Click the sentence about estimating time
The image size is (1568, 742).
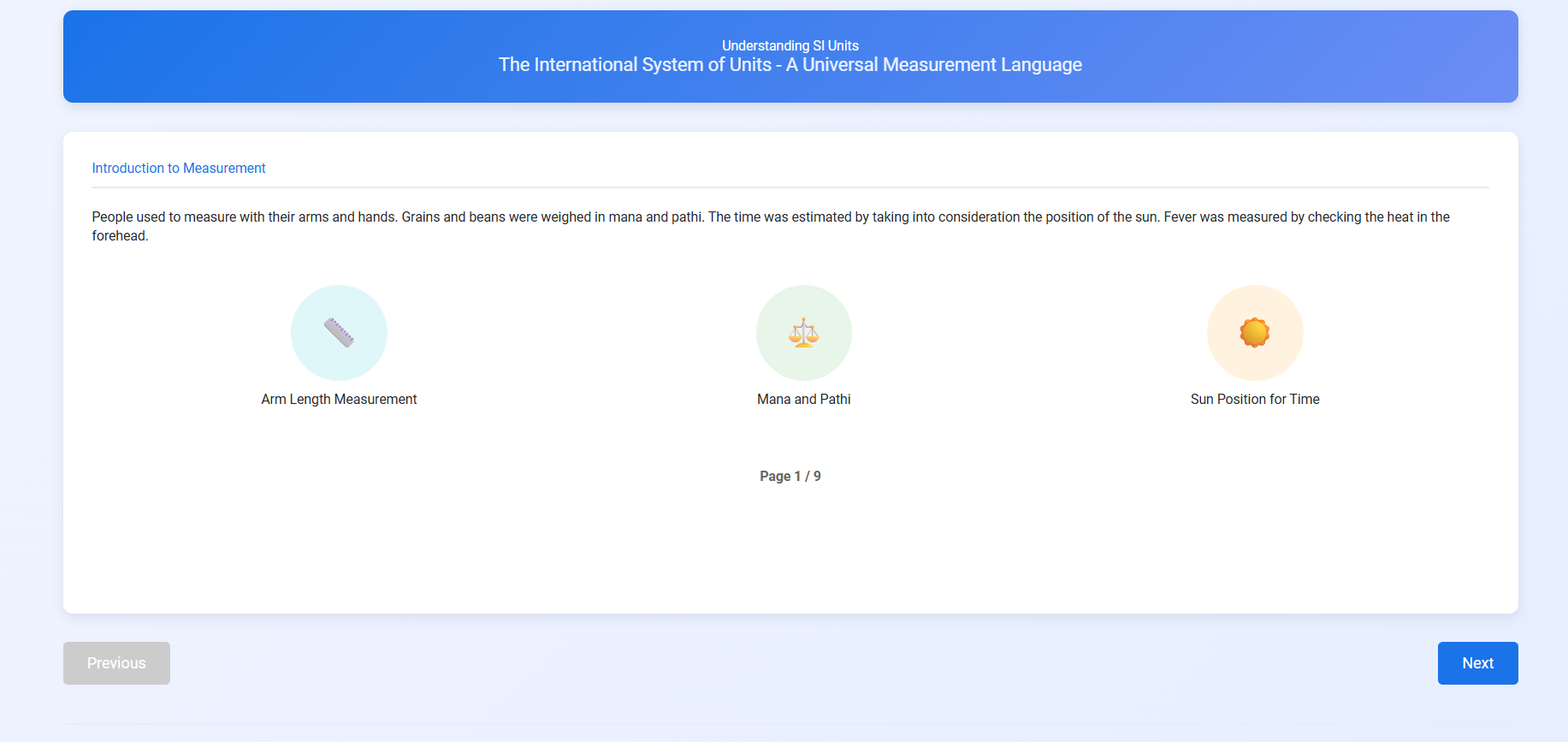[932, 217]
